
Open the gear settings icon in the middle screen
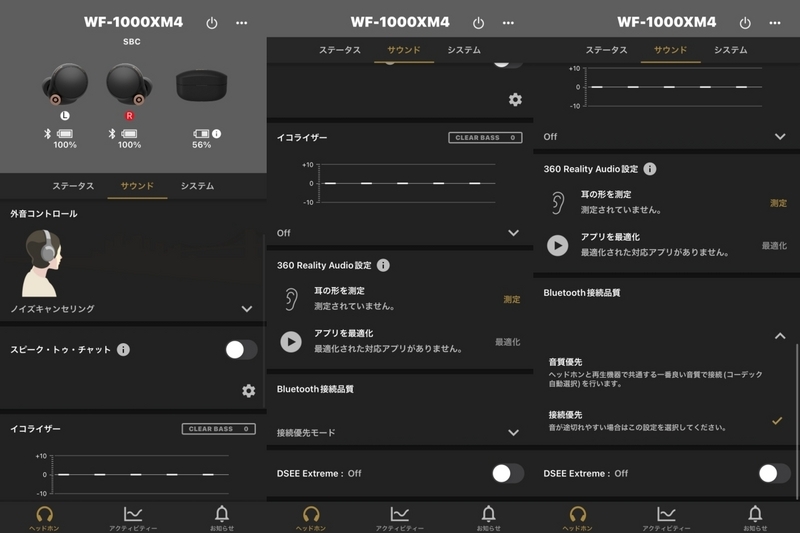[x=515, y=99]
